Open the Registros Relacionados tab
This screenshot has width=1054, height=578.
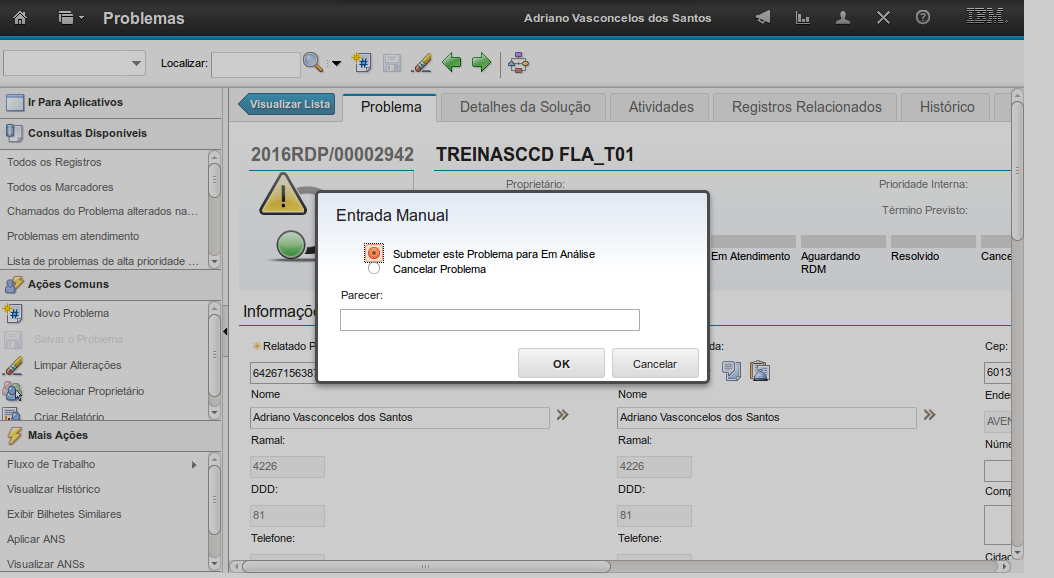pos(806,107)
